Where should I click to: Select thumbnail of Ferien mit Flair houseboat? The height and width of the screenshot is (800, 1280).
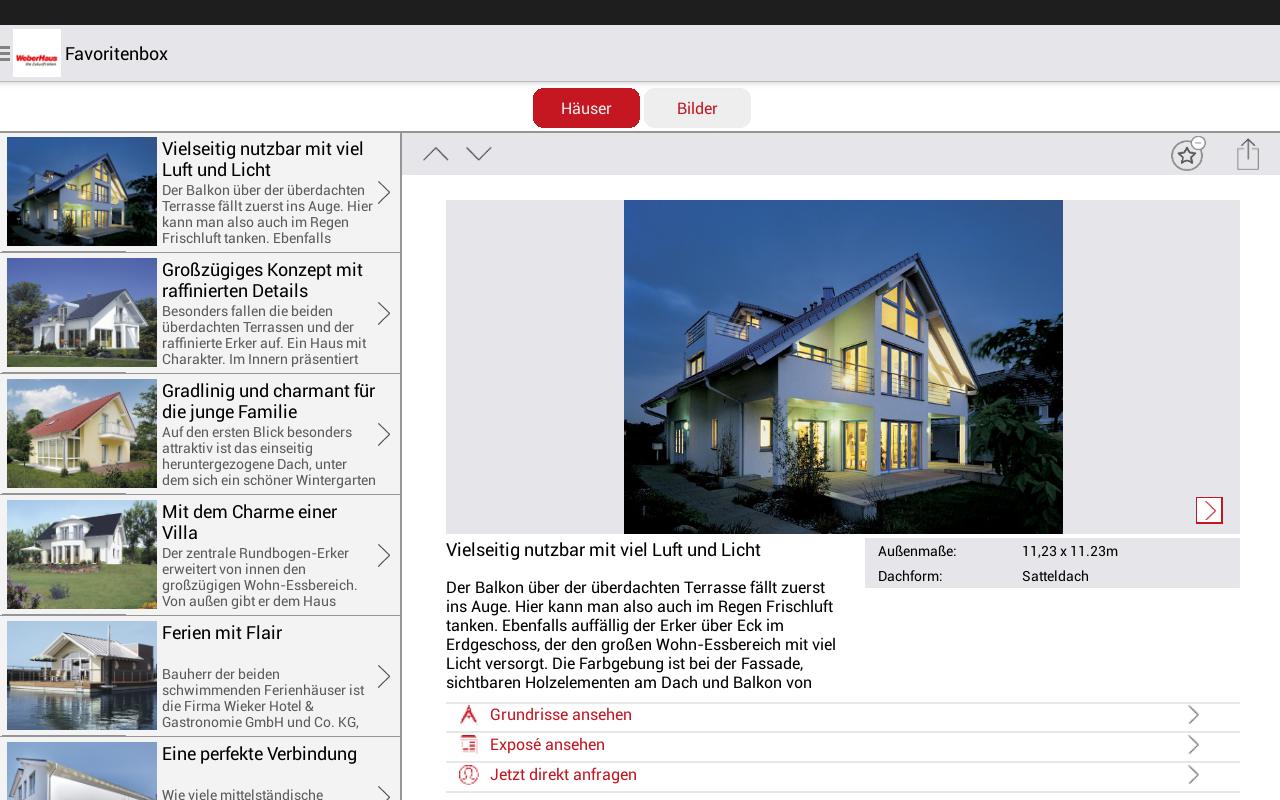[x=82, y=676]
